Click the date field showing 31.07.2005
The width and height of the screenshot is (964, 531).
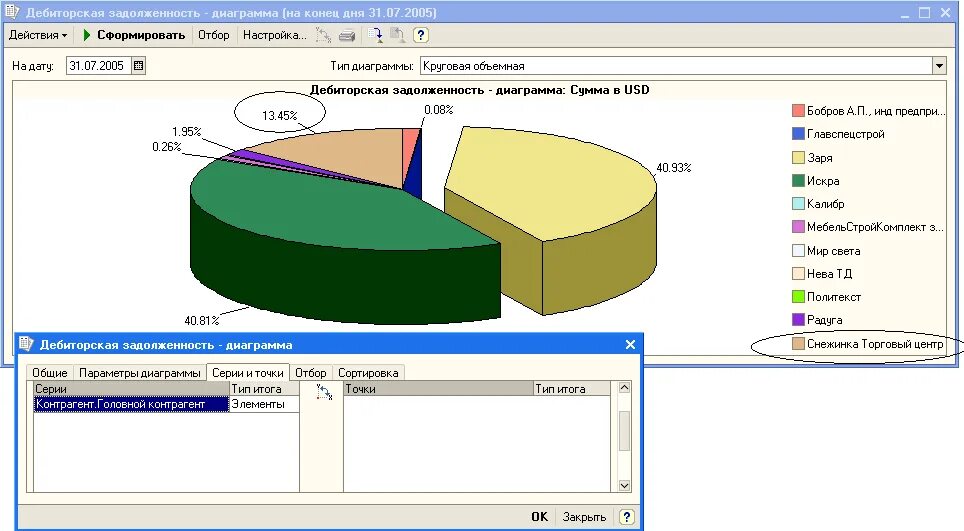click(98, 66)
